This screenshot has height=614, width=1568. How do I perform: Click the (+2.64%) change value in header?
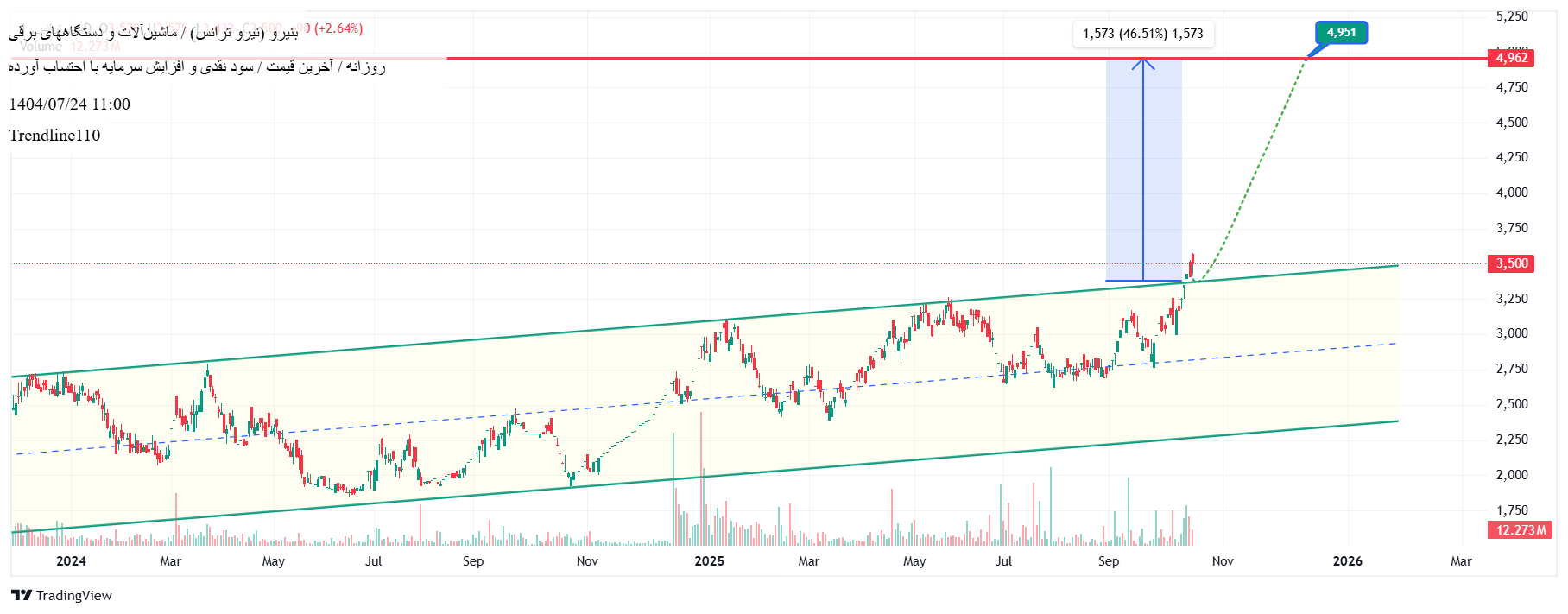click(338, 28)
